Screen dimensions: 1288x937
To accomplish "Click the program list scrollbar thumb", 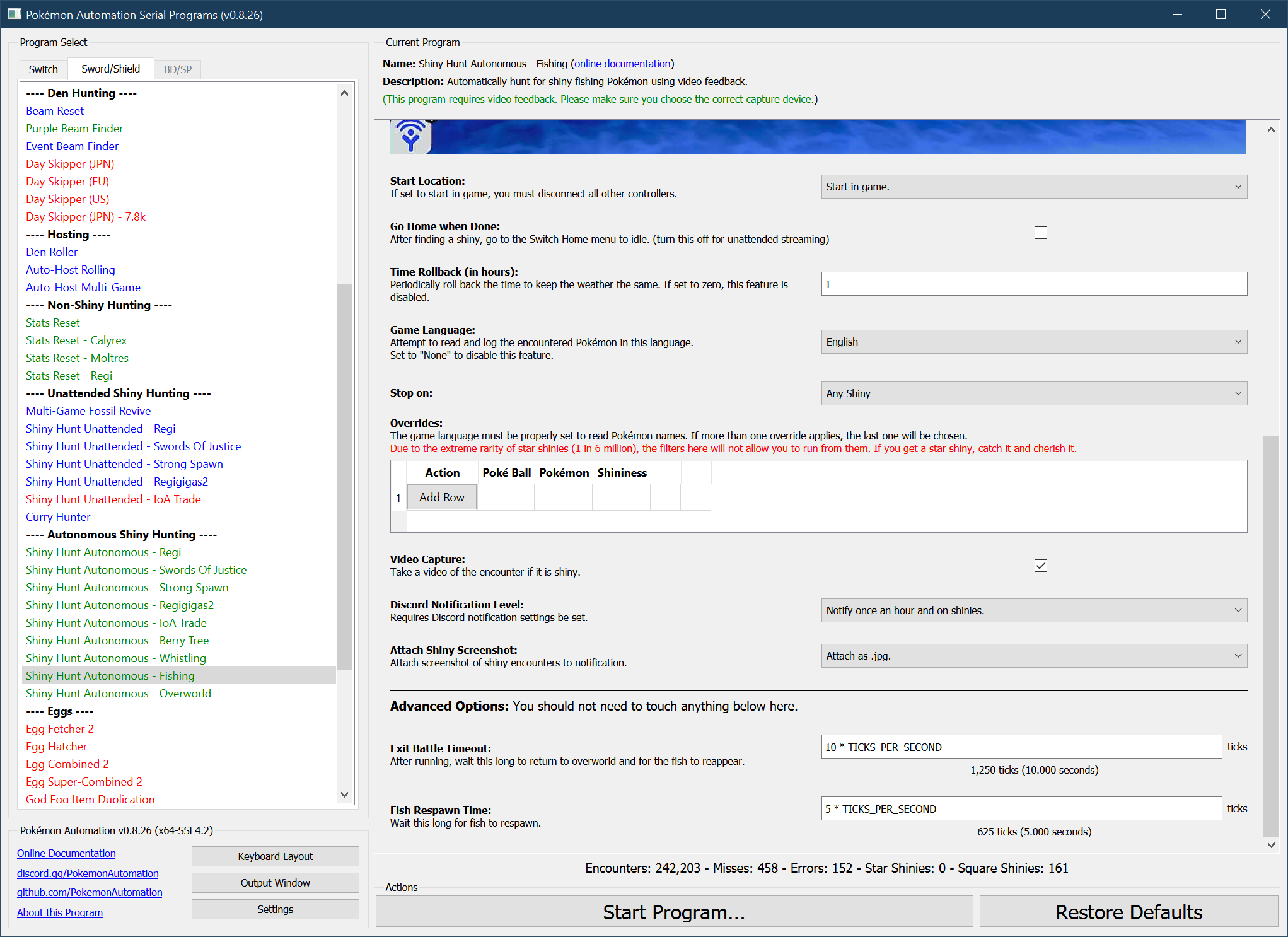I will (344, 476).
